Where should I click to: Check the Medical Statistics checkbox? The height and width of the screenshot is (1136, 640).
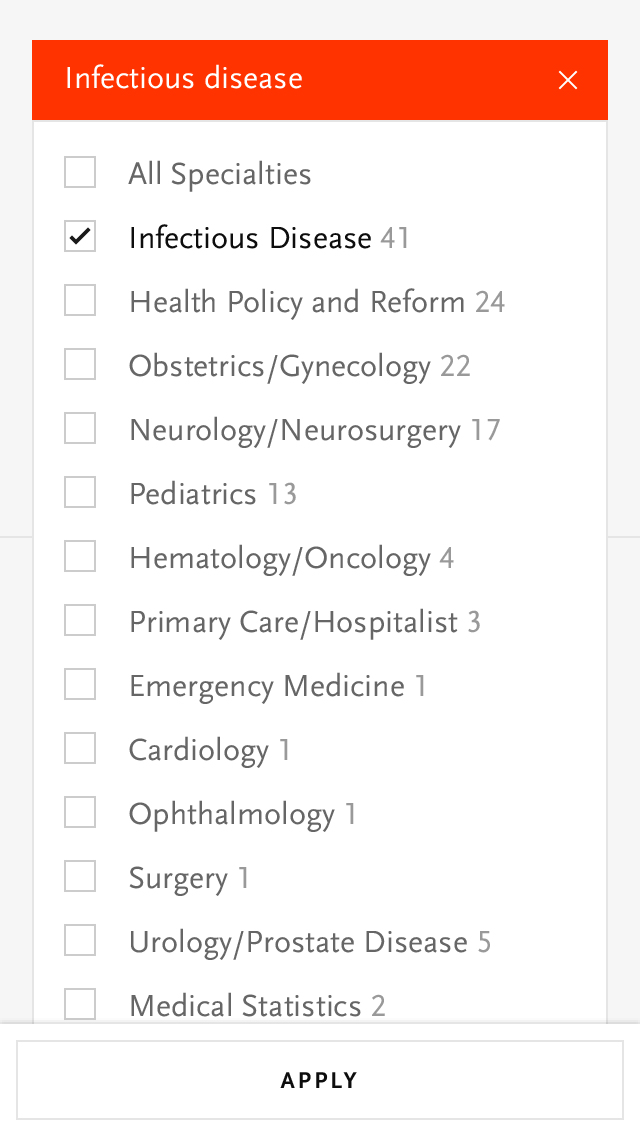tap(80, 1003)
